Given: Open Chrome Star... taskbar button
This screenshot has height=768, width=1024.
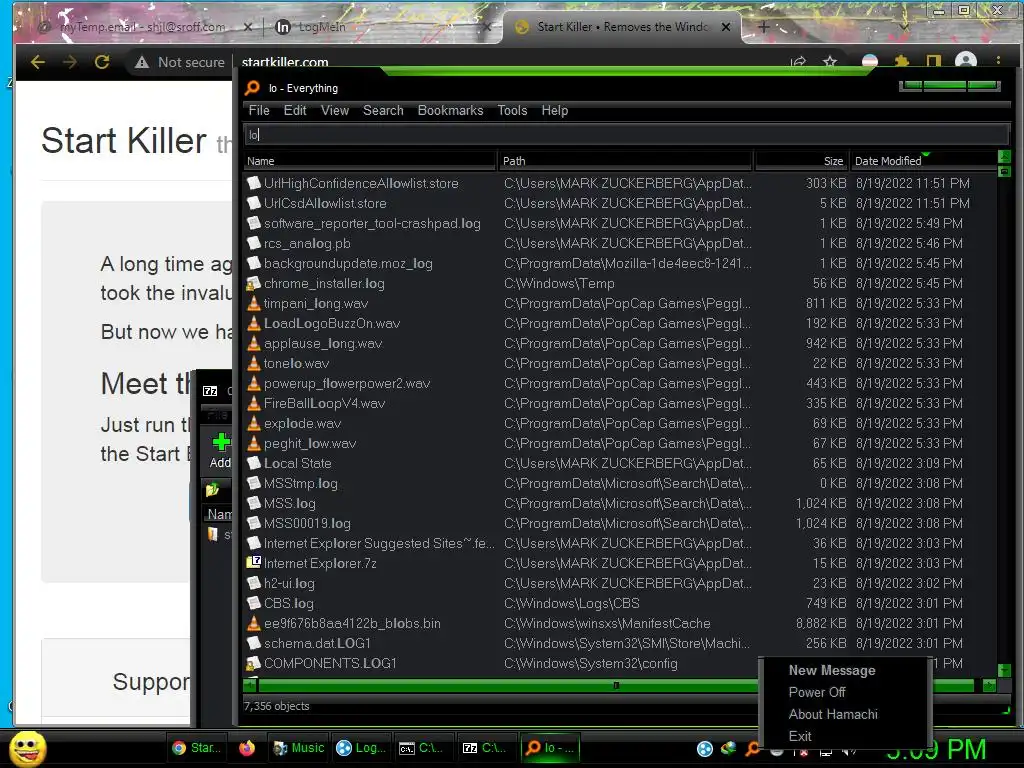Looking at the screenshot, I should (x=196, y=748).
